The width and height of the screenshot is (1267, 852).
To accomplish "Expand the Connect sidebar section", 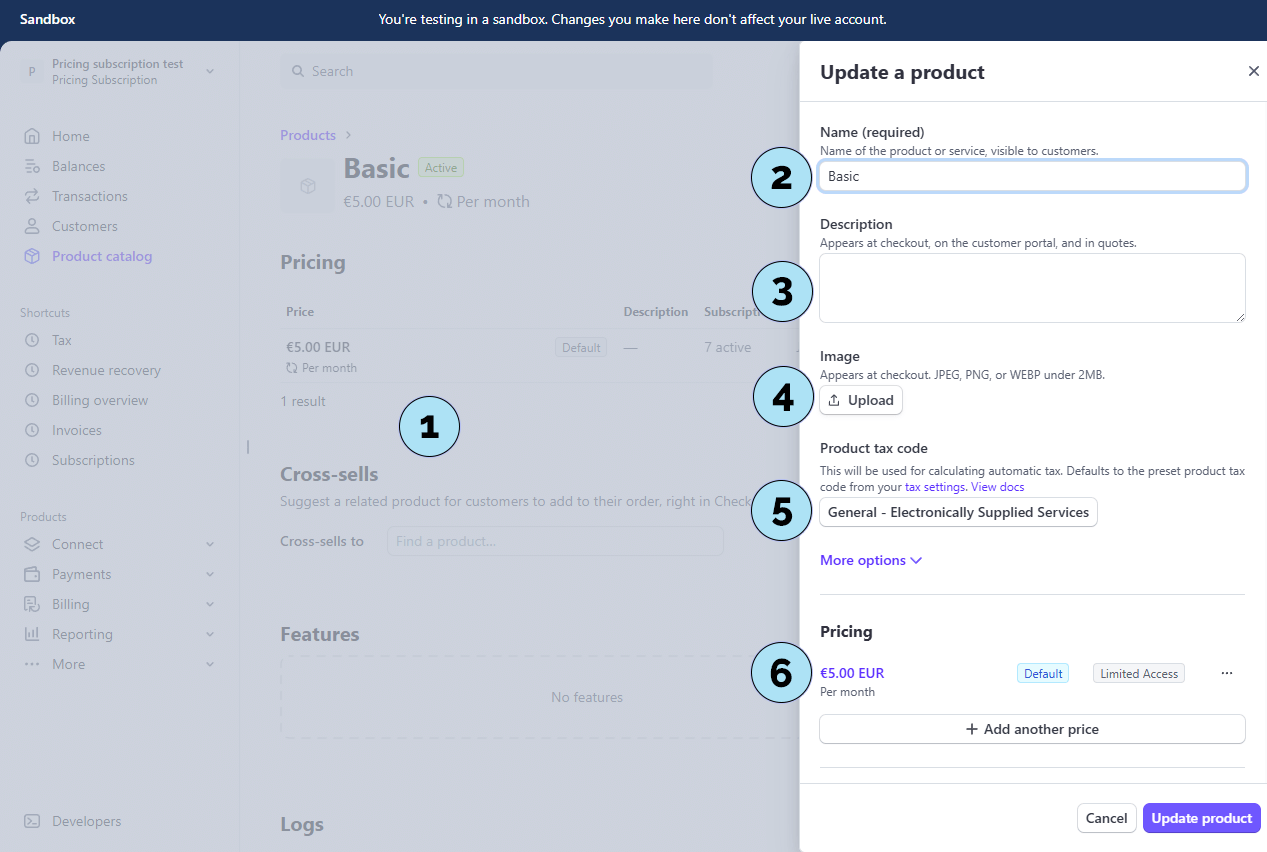I will click(209, 544).
